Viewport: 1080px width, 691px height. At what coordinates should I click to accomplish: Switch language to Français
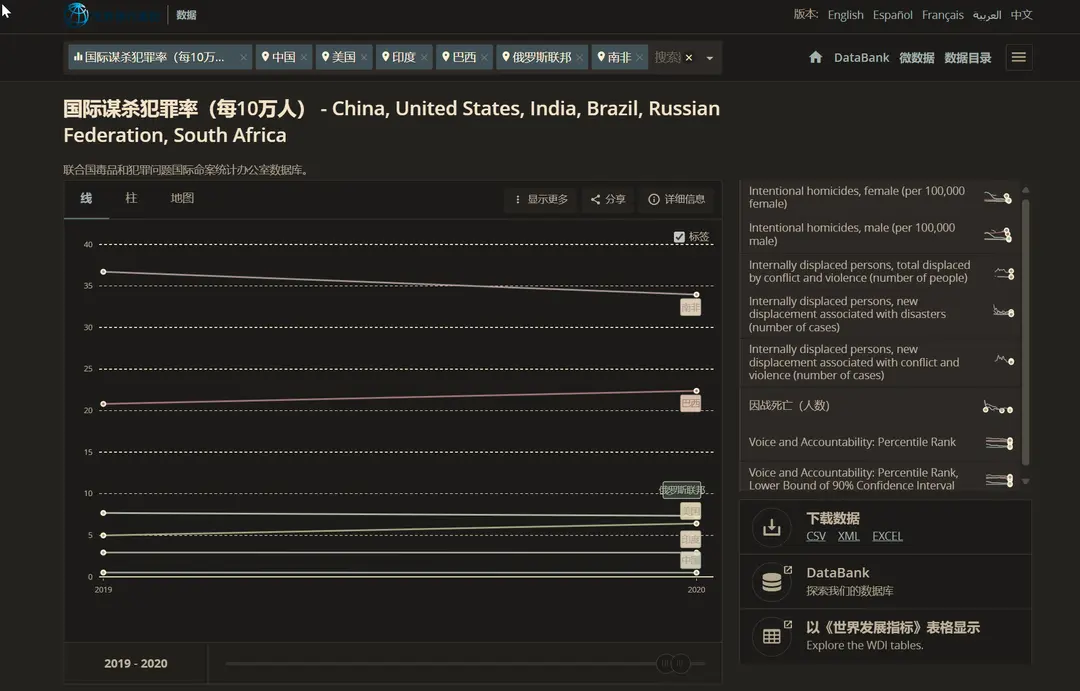[x=942, y=15]
